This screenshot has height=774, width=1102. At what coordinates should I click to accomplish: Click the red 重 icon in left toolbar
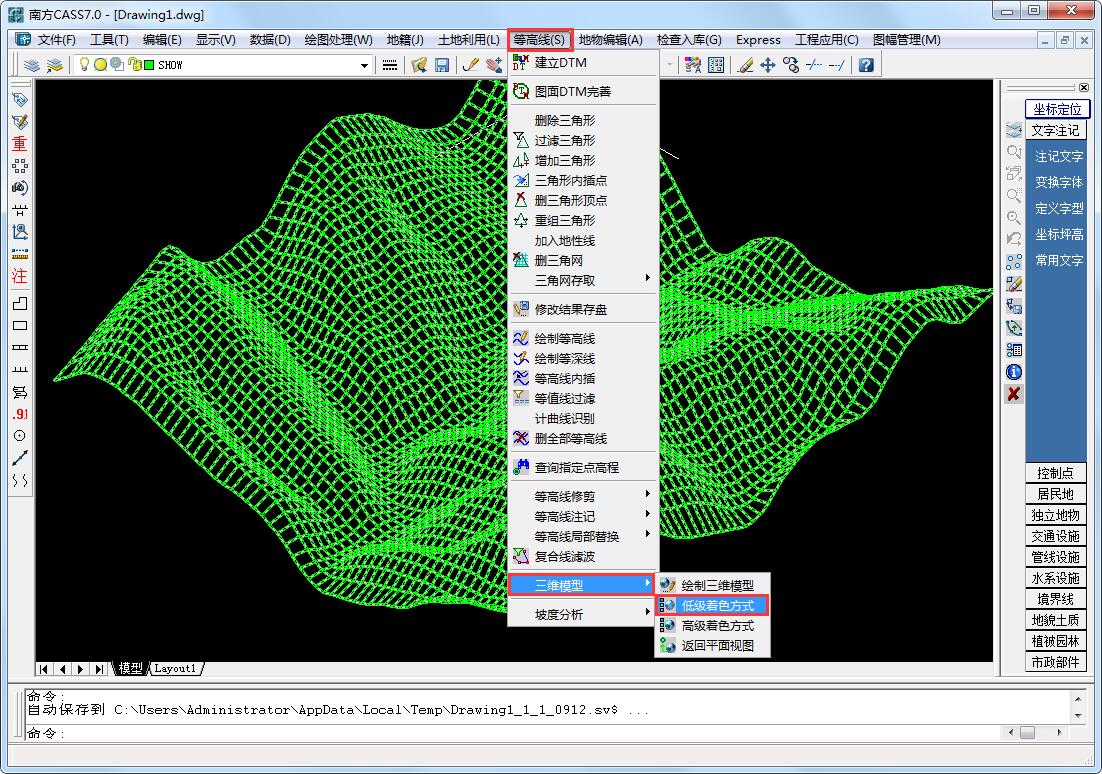point(18,143)
